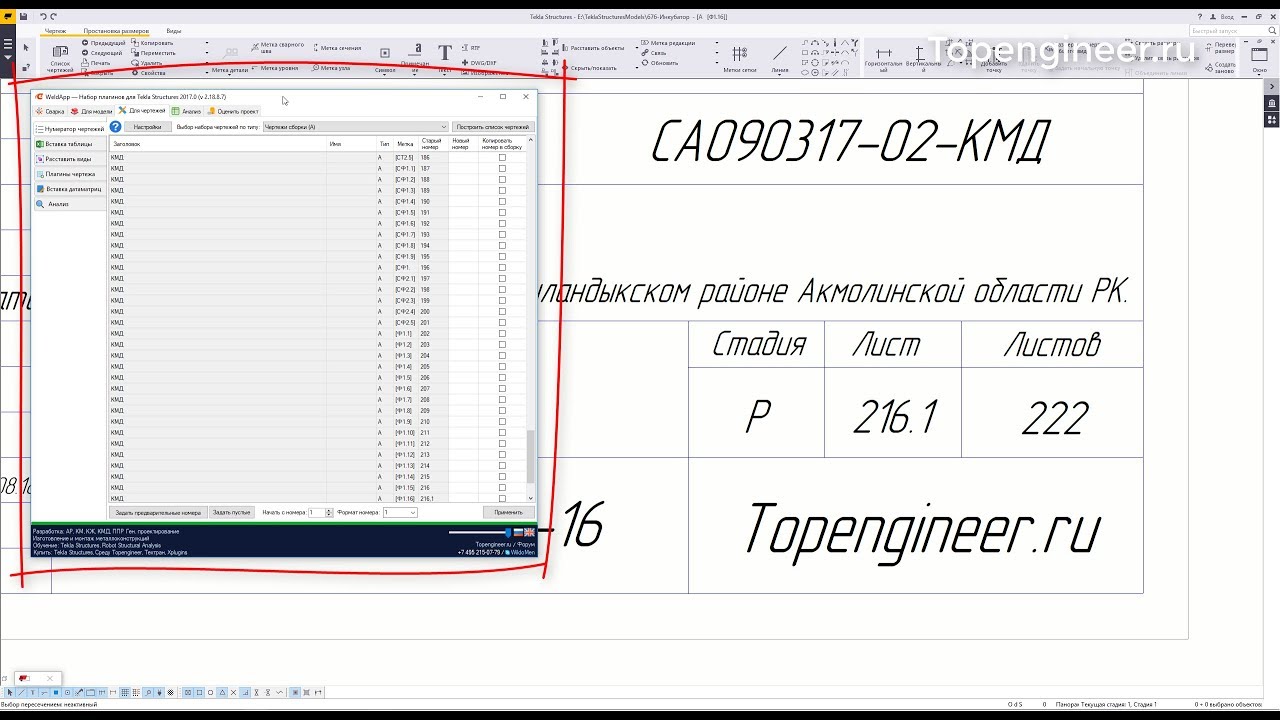
Task: Open Для модели tab in WeldApp
Action: (x=91, y=111)
